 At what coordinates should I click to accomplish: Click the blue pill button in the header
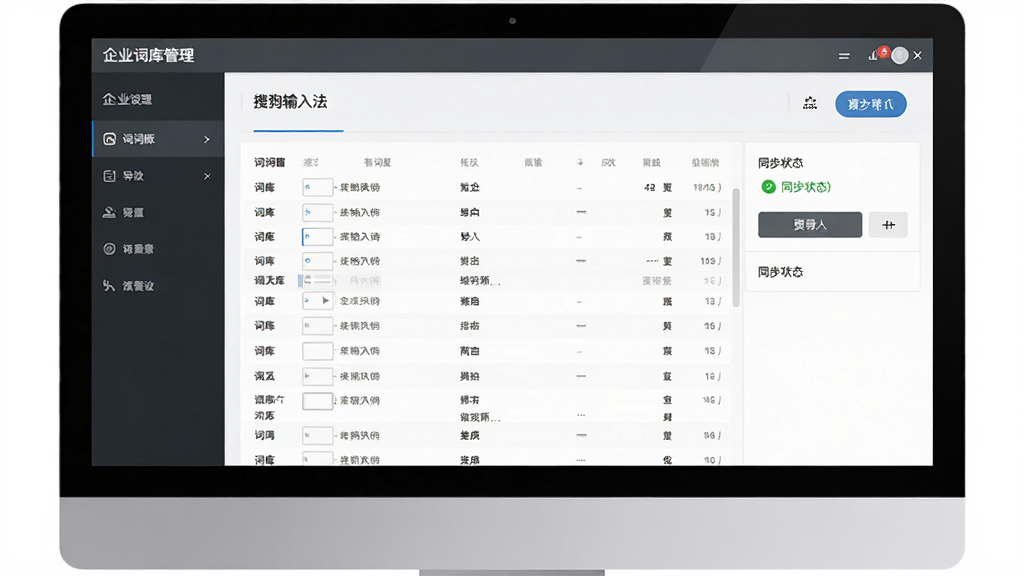[871, 104]
